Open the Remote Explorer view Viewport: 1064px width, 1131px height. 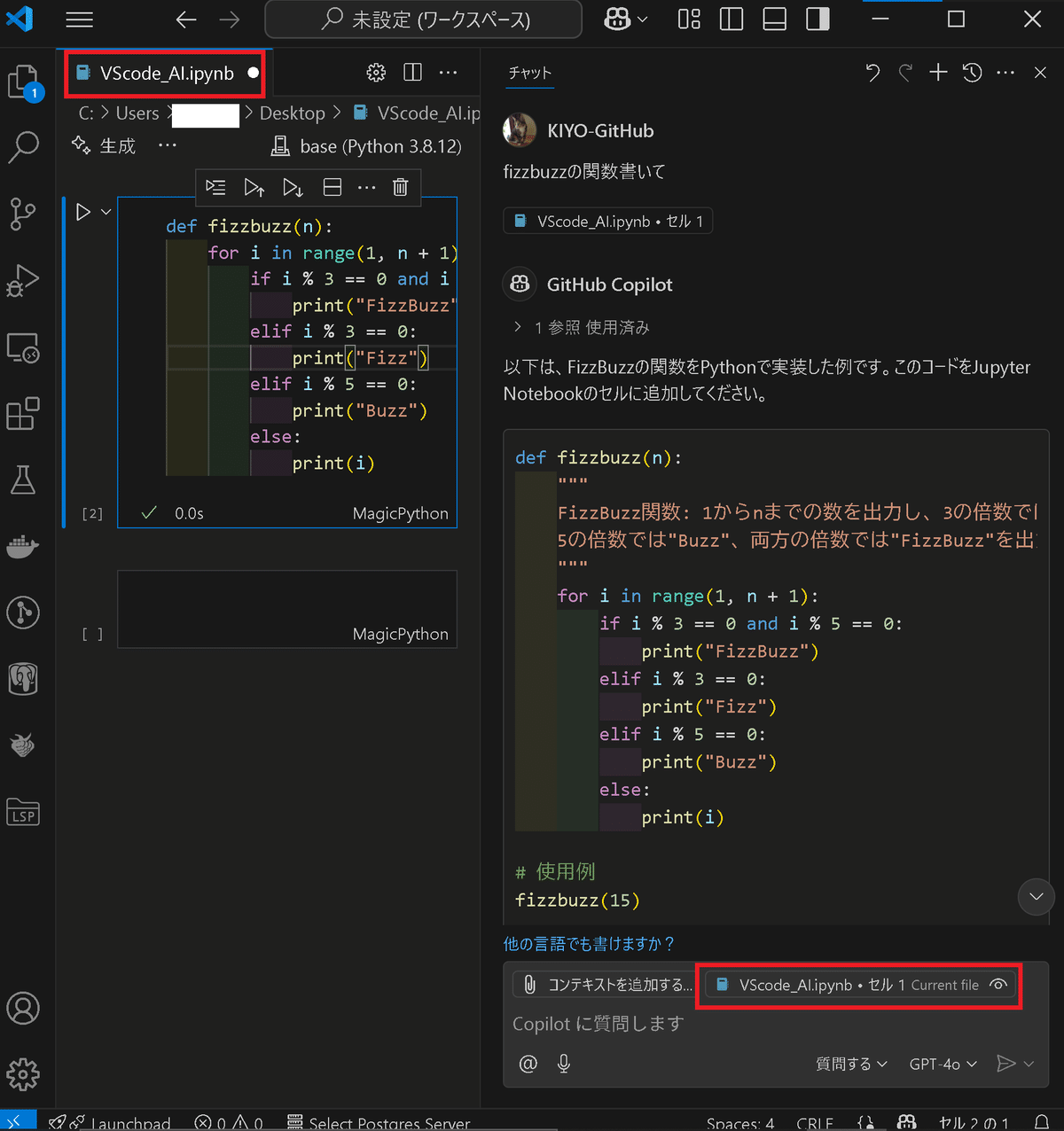[24, 347]
